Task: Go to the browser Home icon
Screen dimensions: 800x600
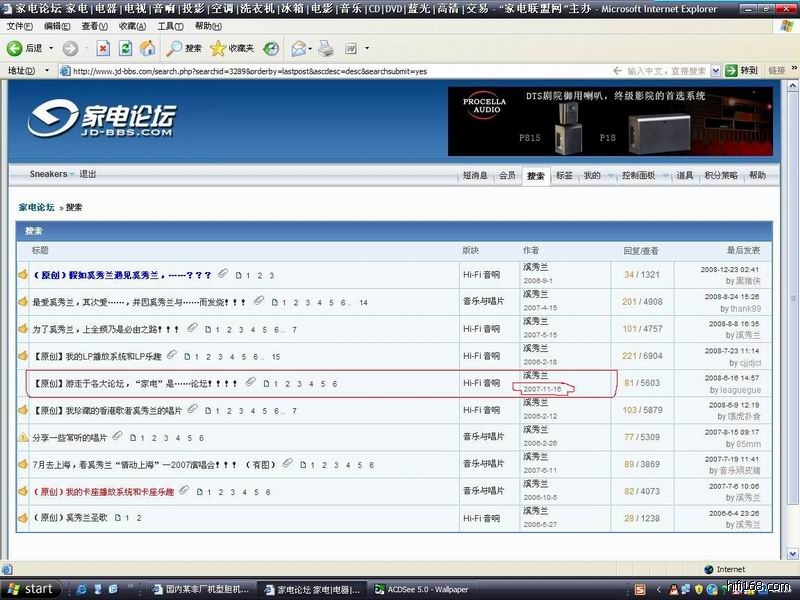Action: [x=148, y=48]
